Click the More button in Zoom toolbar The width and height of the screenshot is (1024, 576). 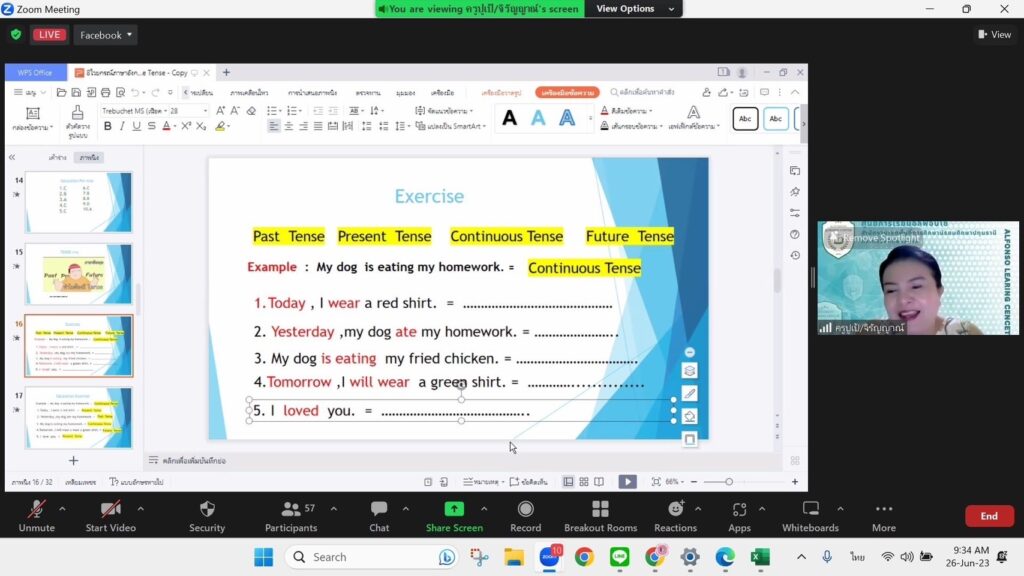[x=883, y=514]
